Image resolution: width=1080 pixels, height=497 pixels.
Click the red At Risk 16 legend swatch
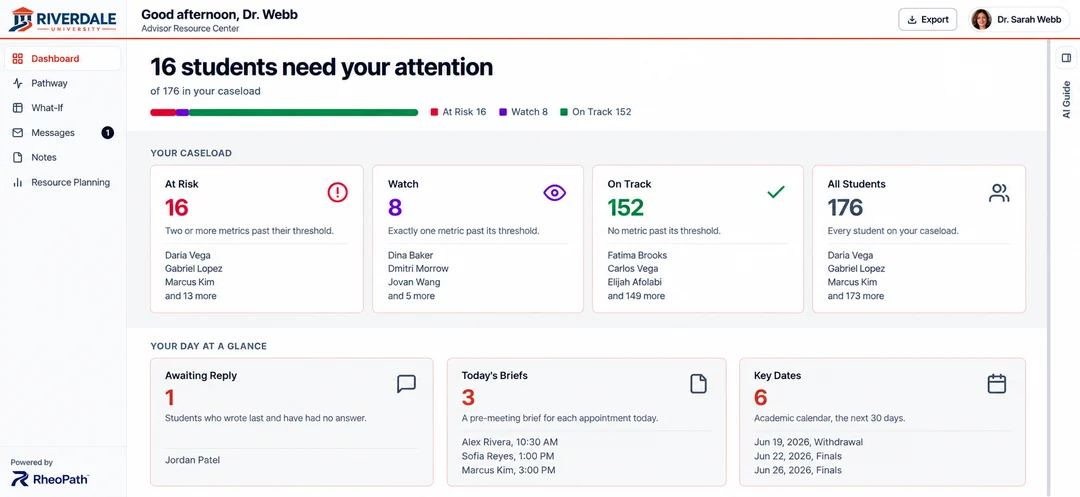point(435,112)
